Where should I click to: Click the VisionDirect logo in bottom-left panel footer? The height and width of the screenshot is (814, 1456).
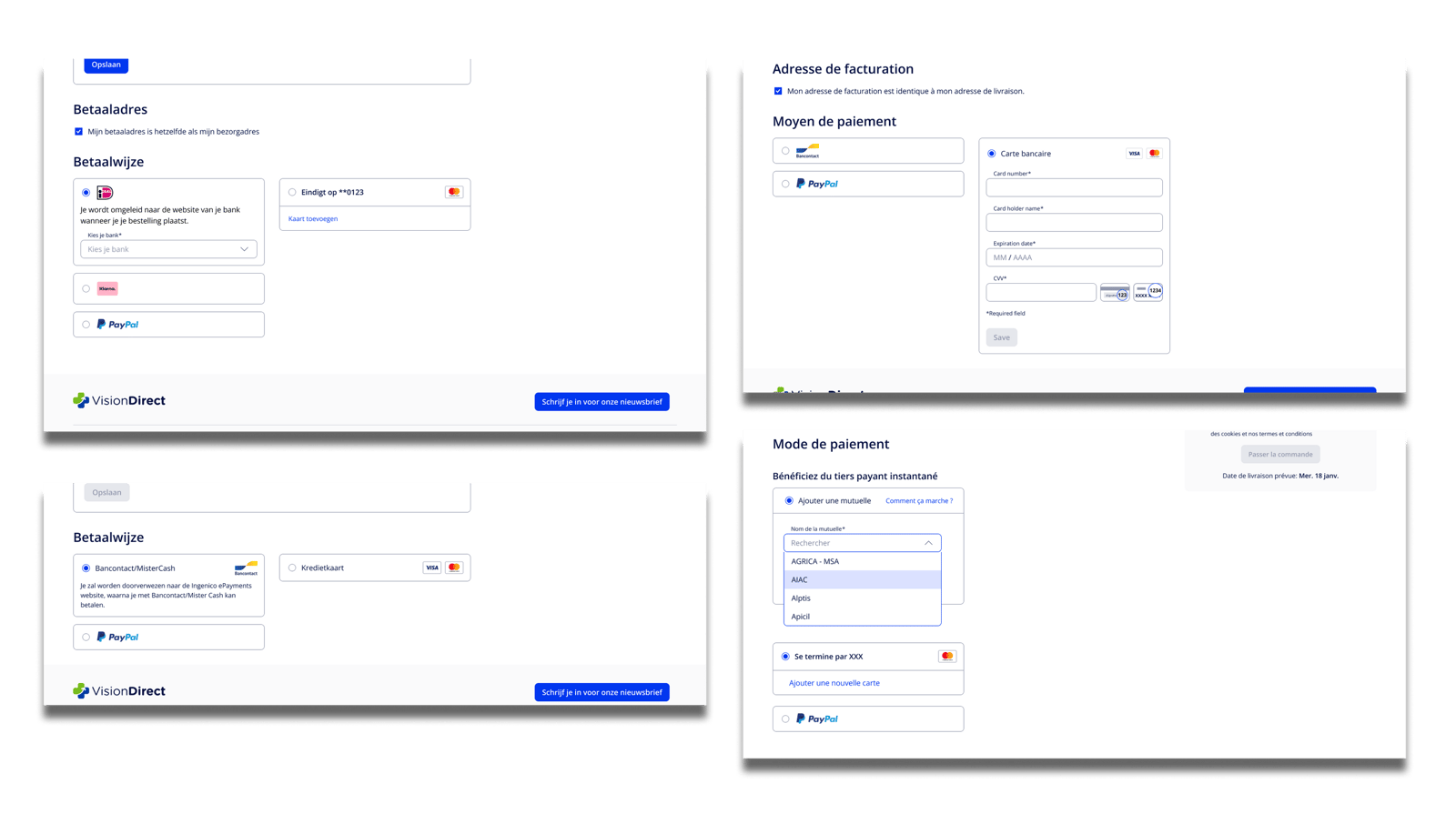point(119,691)
